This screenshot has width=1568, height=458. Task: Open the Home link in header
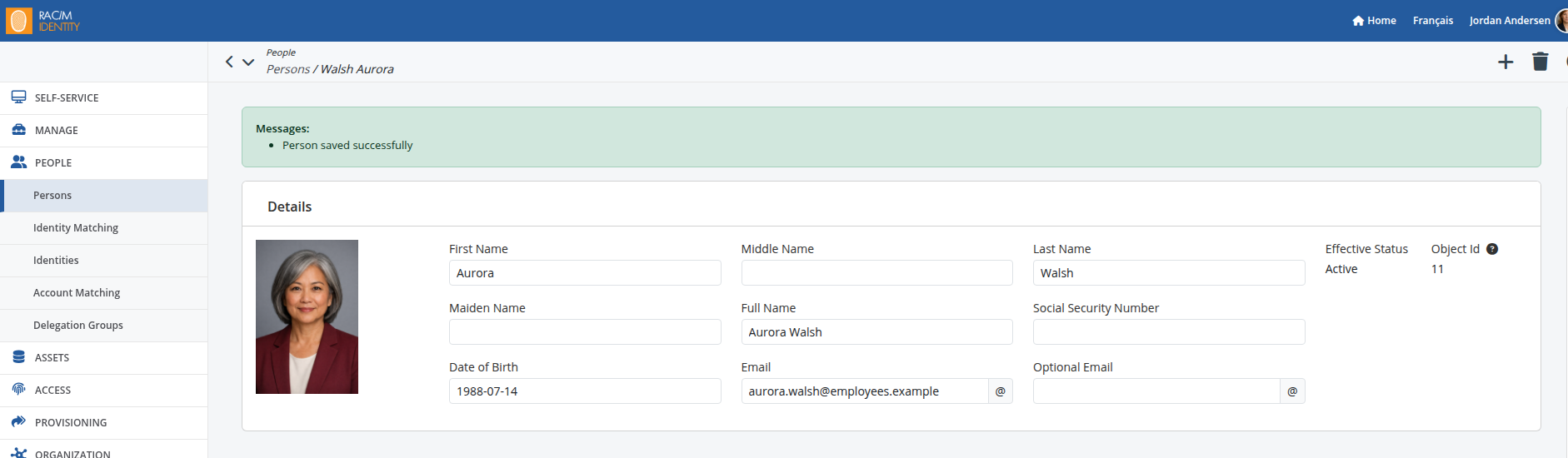(x=1374, y=21)
